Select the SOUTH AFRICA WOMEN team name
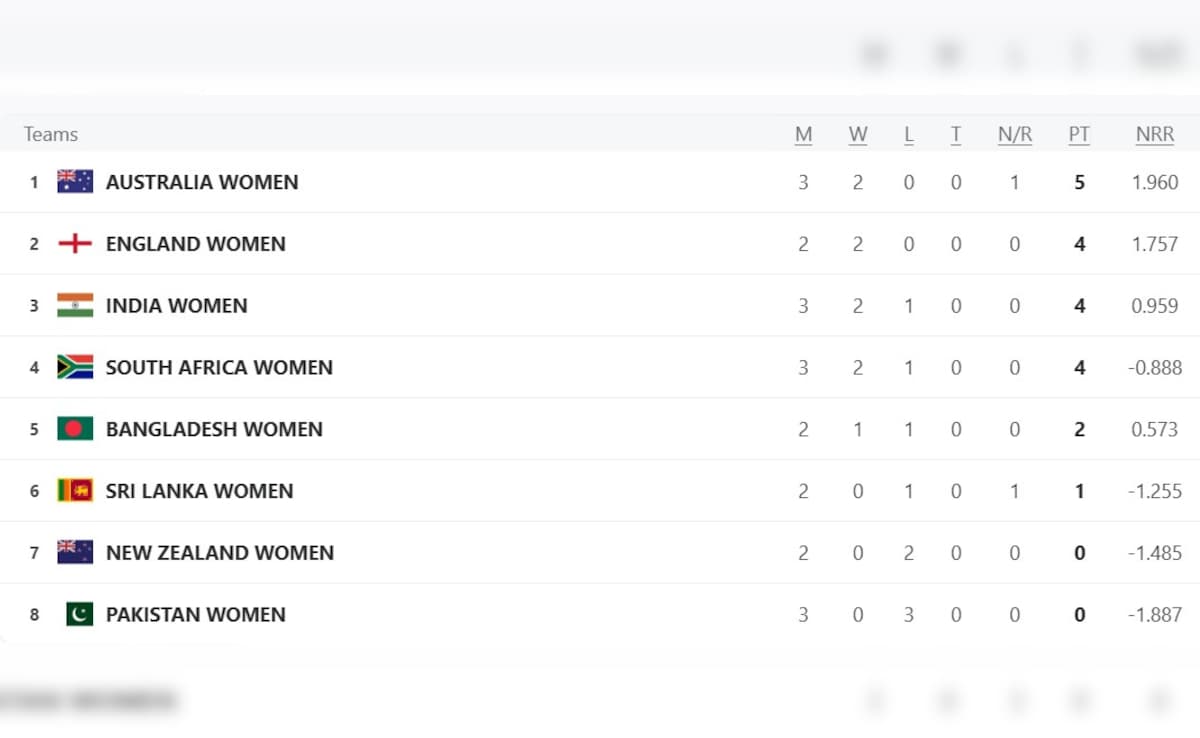1200x738 pixels. point(219,367)
